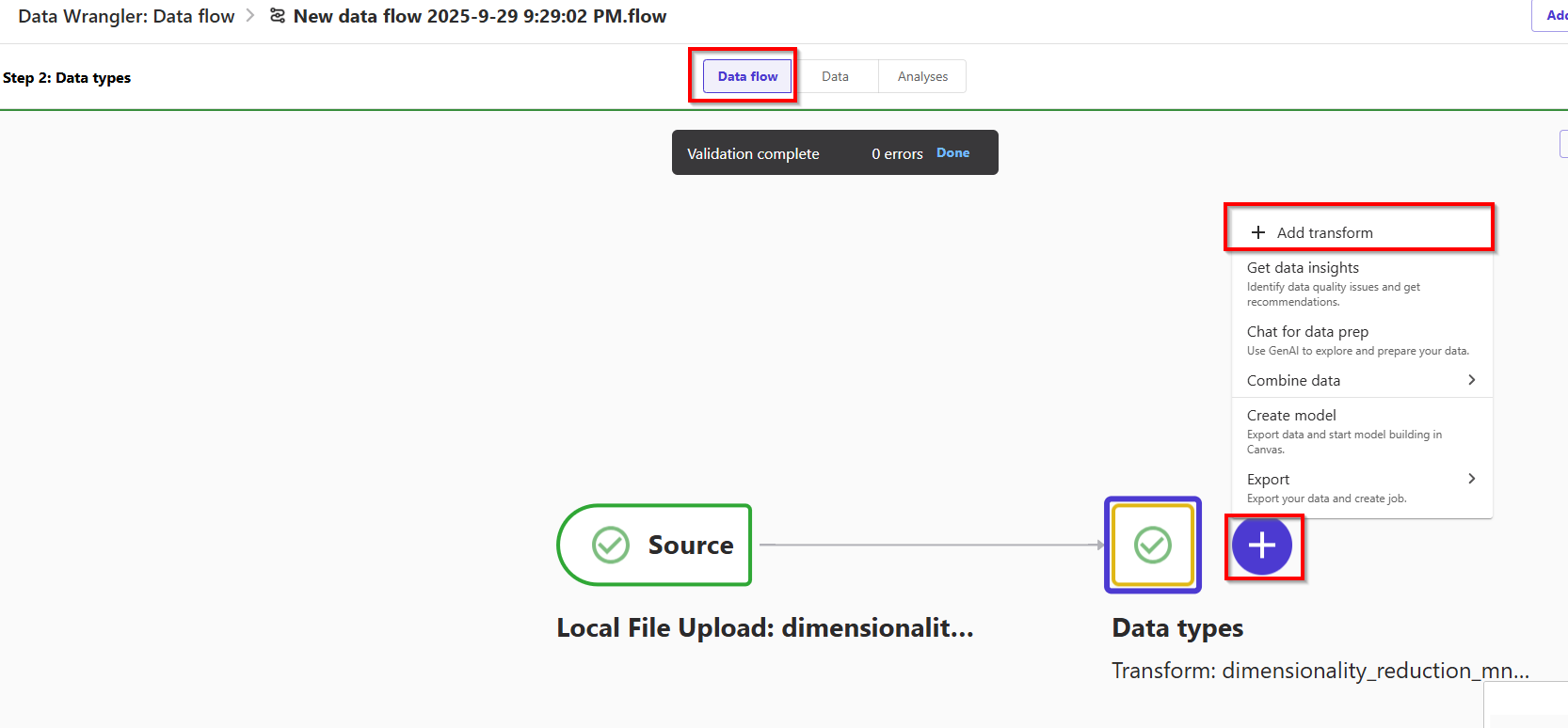The image size is (1568, 728).
Task: Select Create model from the context menu
Action: coord(1291,416)
